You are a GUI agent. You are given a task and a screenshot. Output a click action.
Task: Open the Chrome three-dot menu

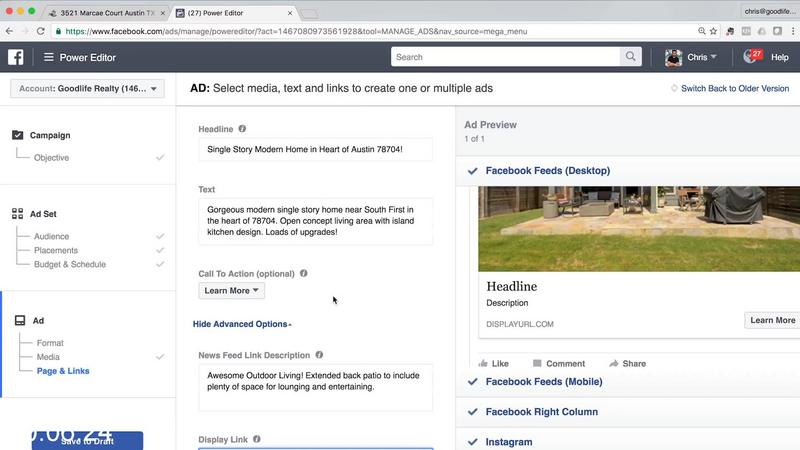(x=793, y=31)
